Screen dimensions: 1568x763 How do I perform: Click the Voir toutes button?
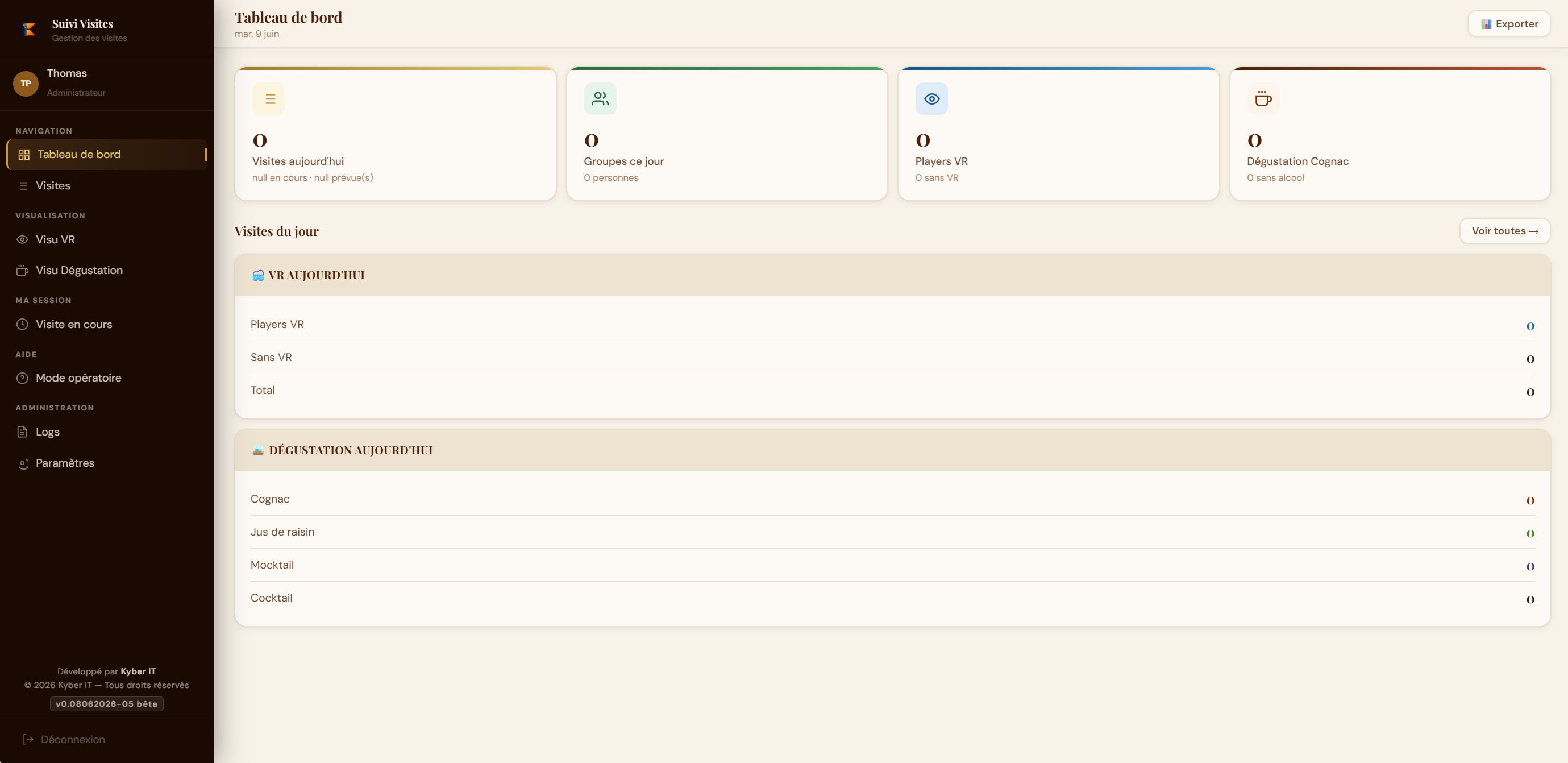pyautogui.click(x=1505, y=231)
